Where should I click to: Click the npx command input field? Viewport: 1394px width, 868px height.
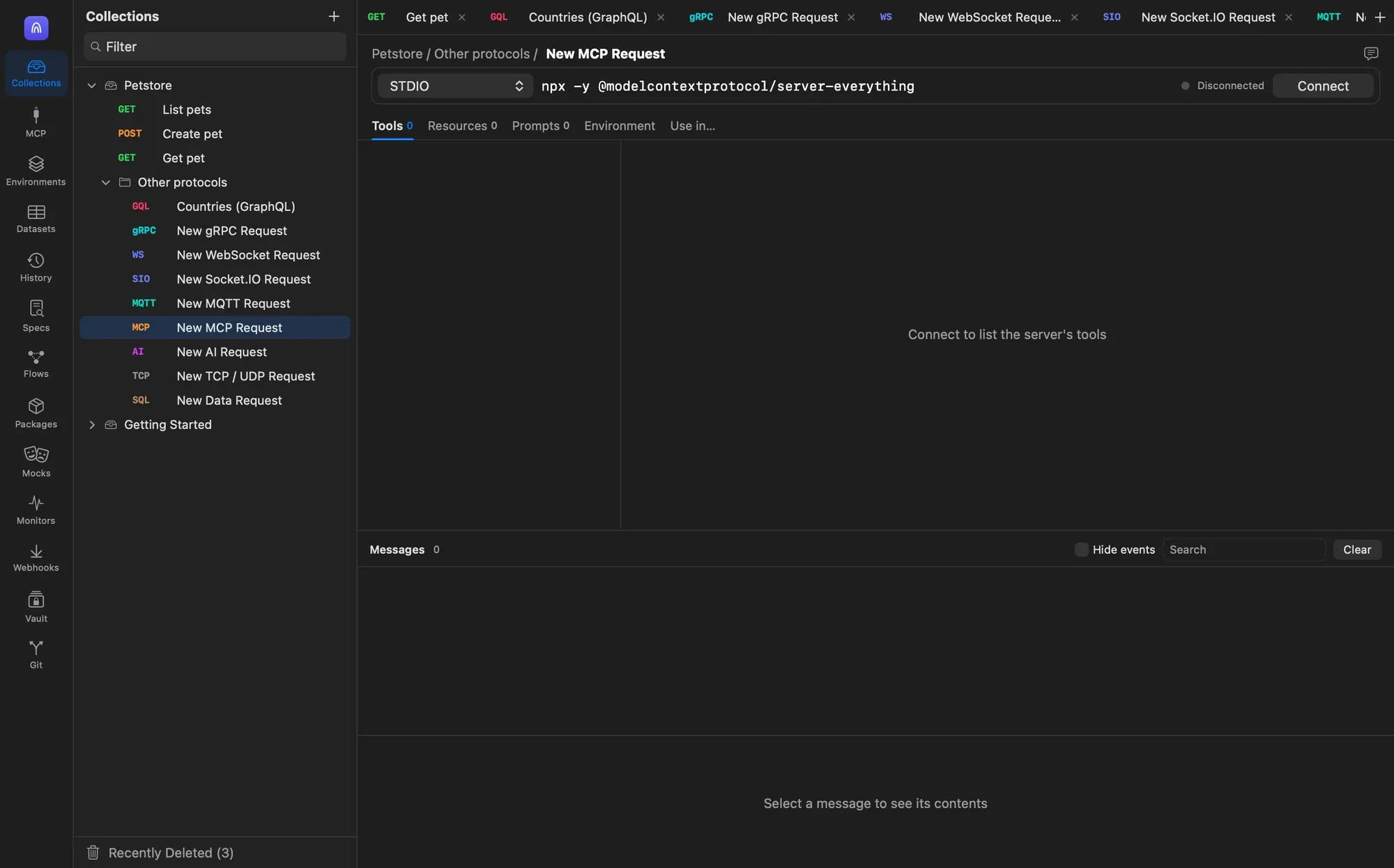coord(855,86)
